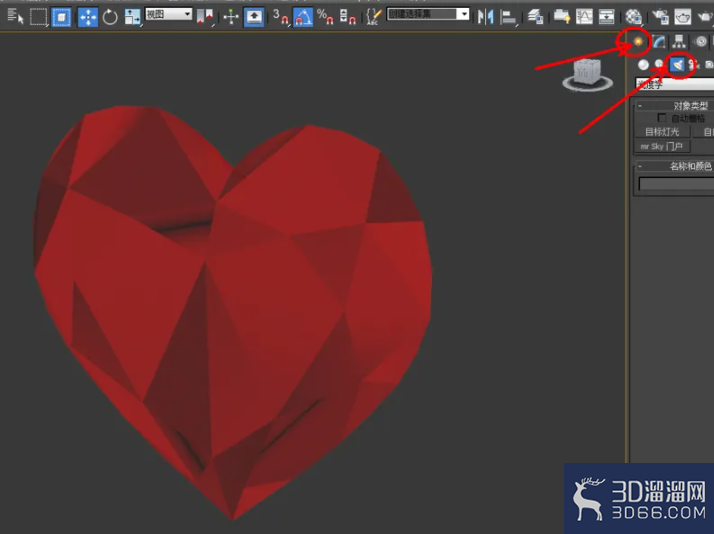
Task: Click the Mirror tool icon
Action: 486,17
